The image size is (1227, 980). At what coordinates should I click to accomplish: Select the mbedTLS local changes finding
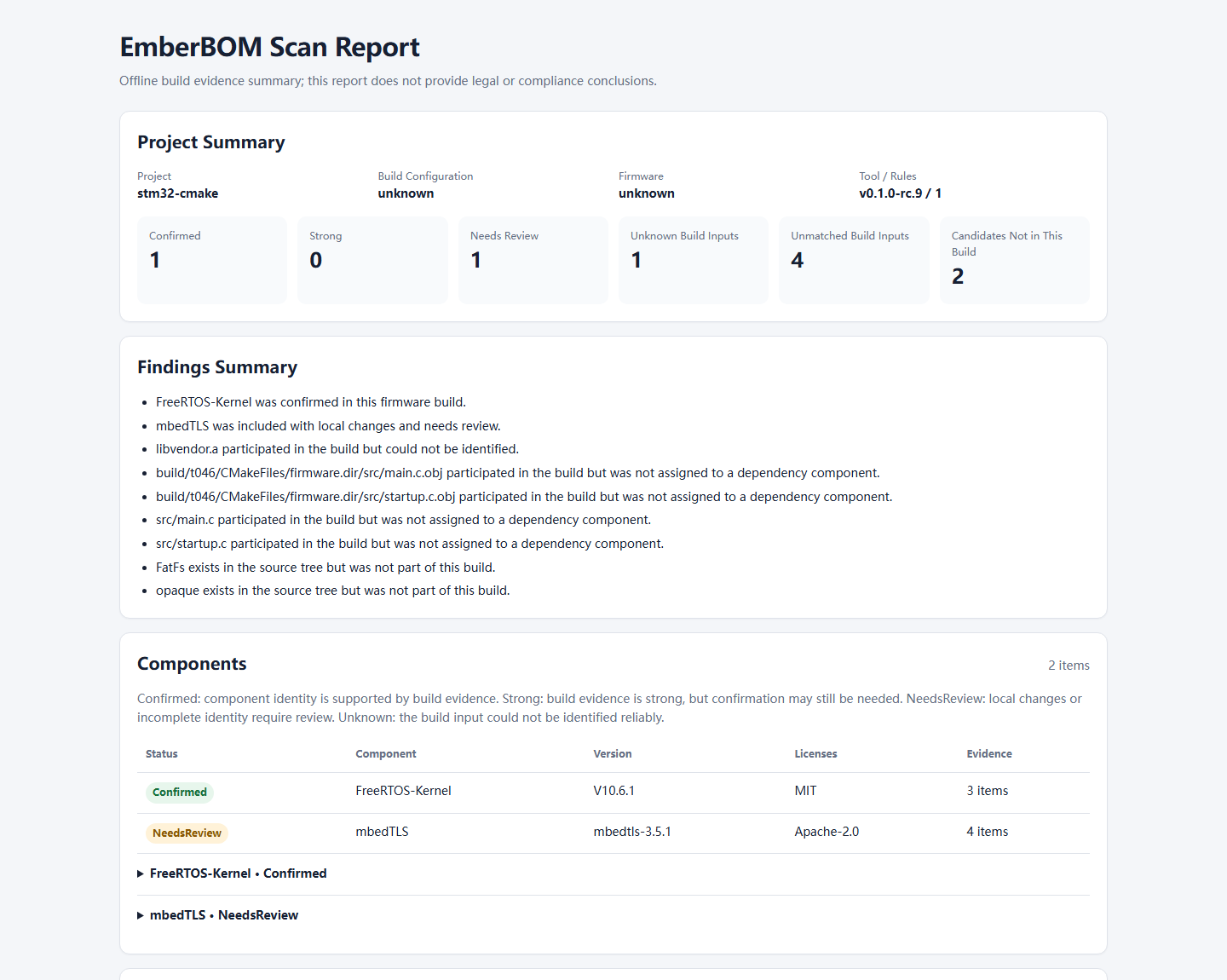coord(328,426)
